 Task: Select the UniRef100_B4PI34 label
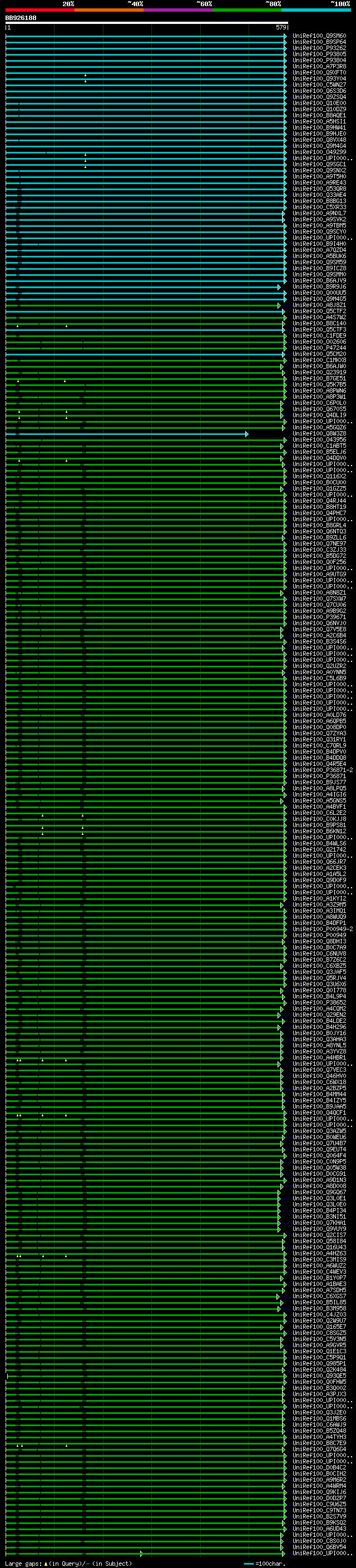coord(319,1211)
